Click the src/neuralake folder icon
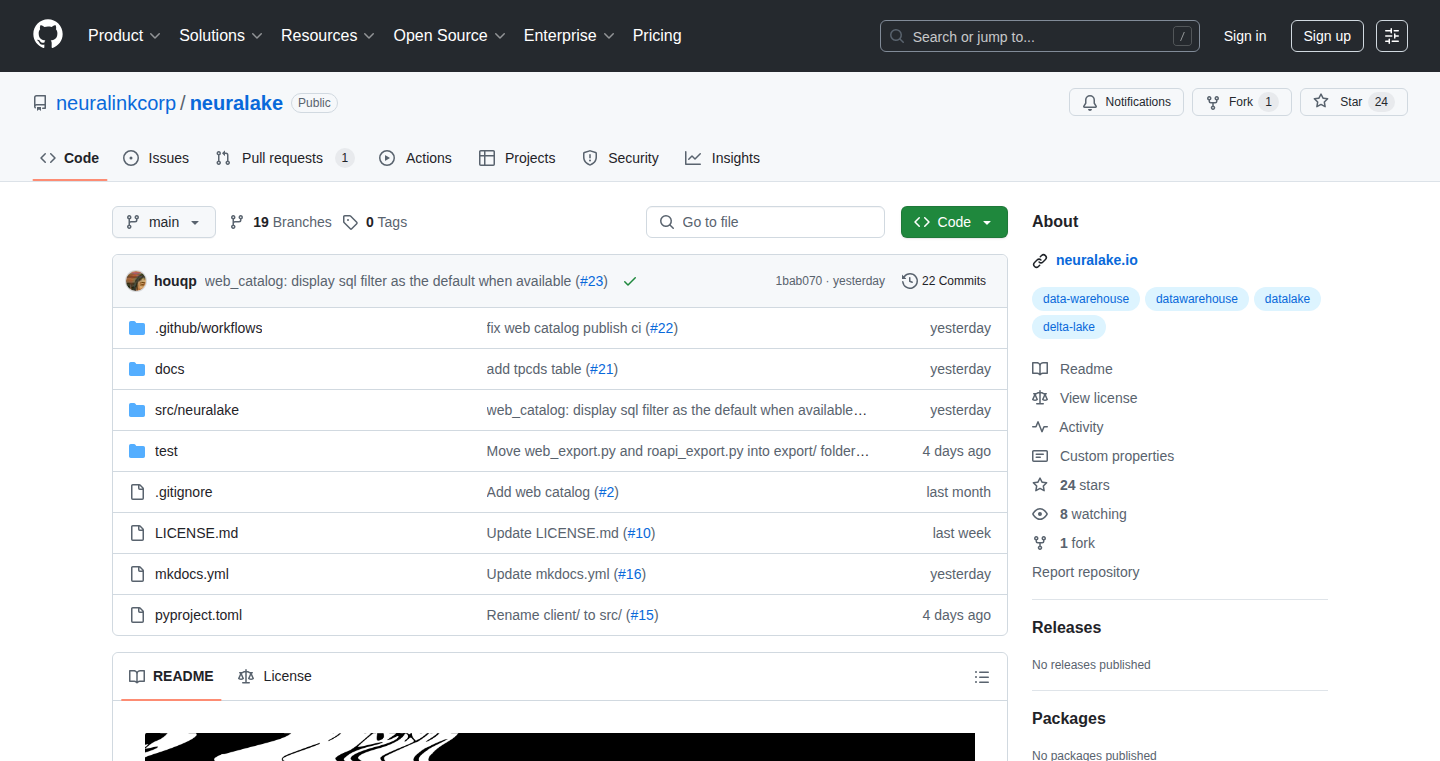 coord(137,410)
